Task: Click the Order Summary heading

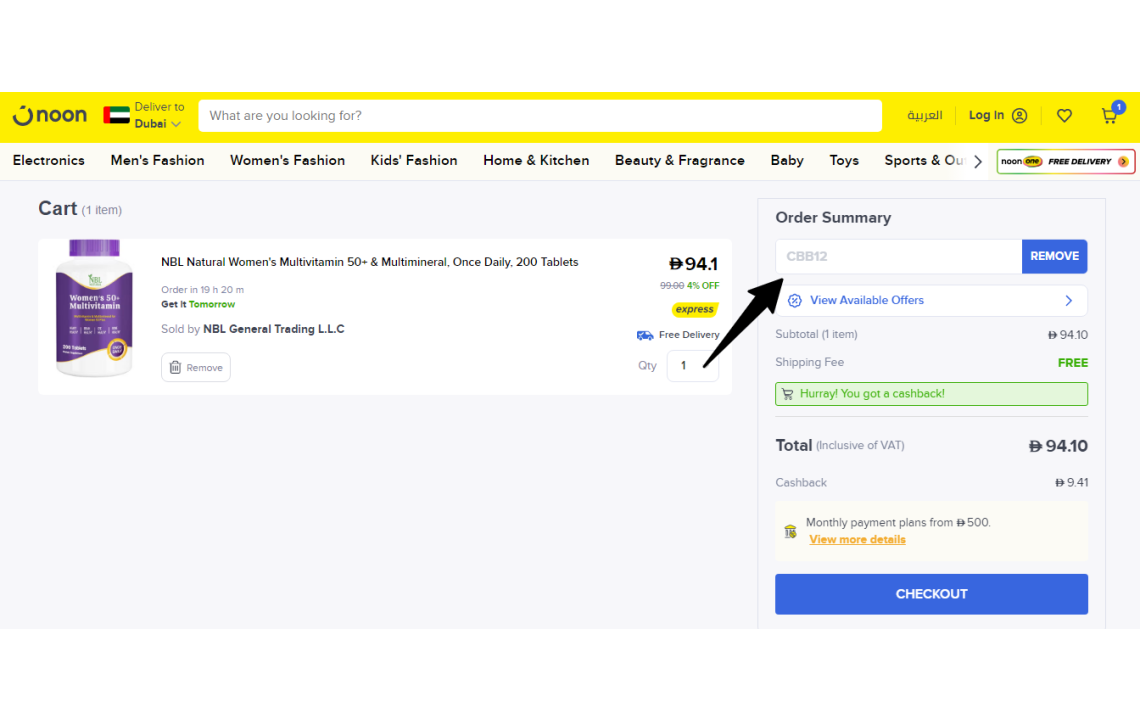Action: 833,217
